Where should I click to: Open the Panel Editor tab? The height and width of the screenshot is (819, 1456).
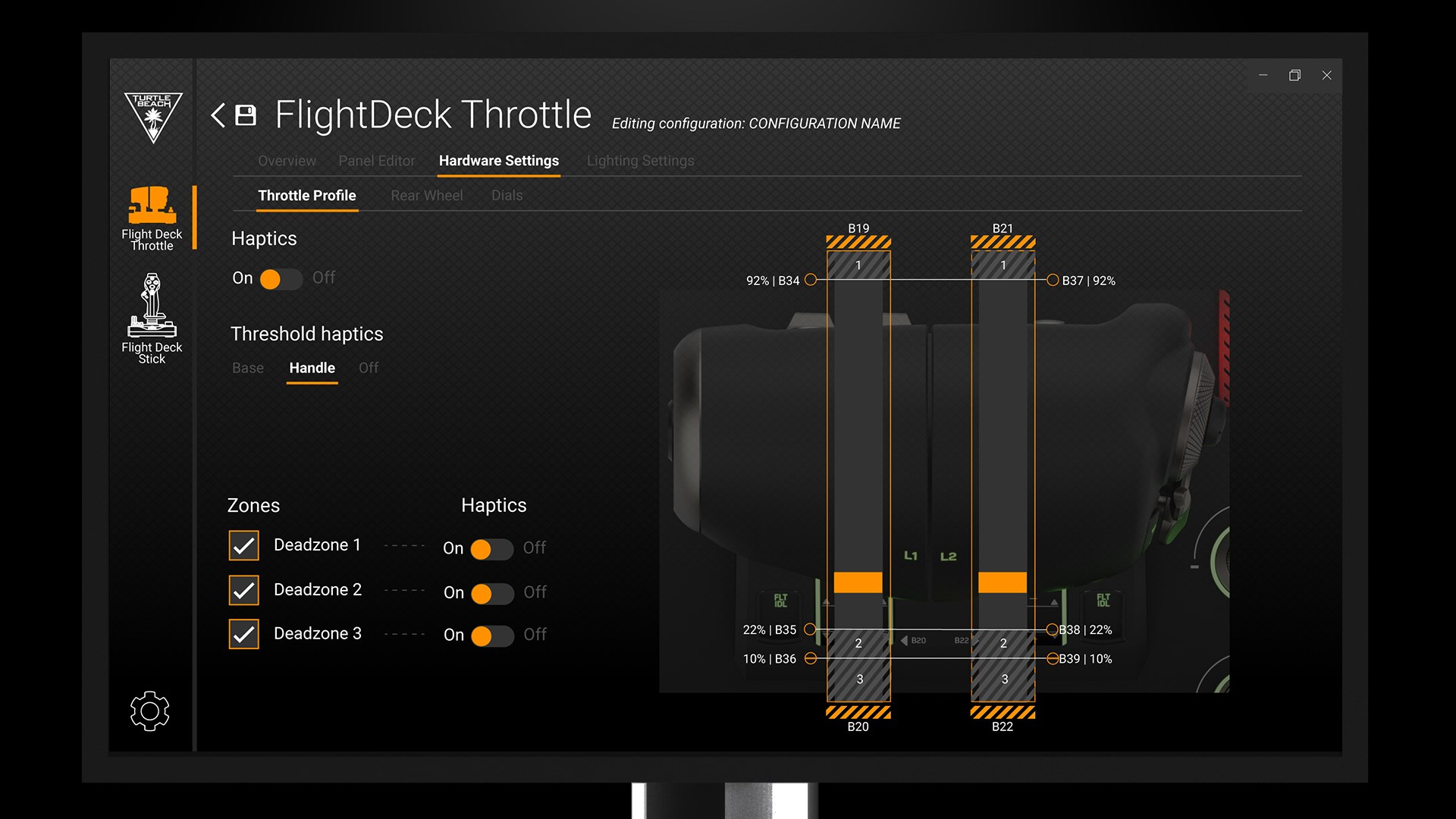point(377,161)
